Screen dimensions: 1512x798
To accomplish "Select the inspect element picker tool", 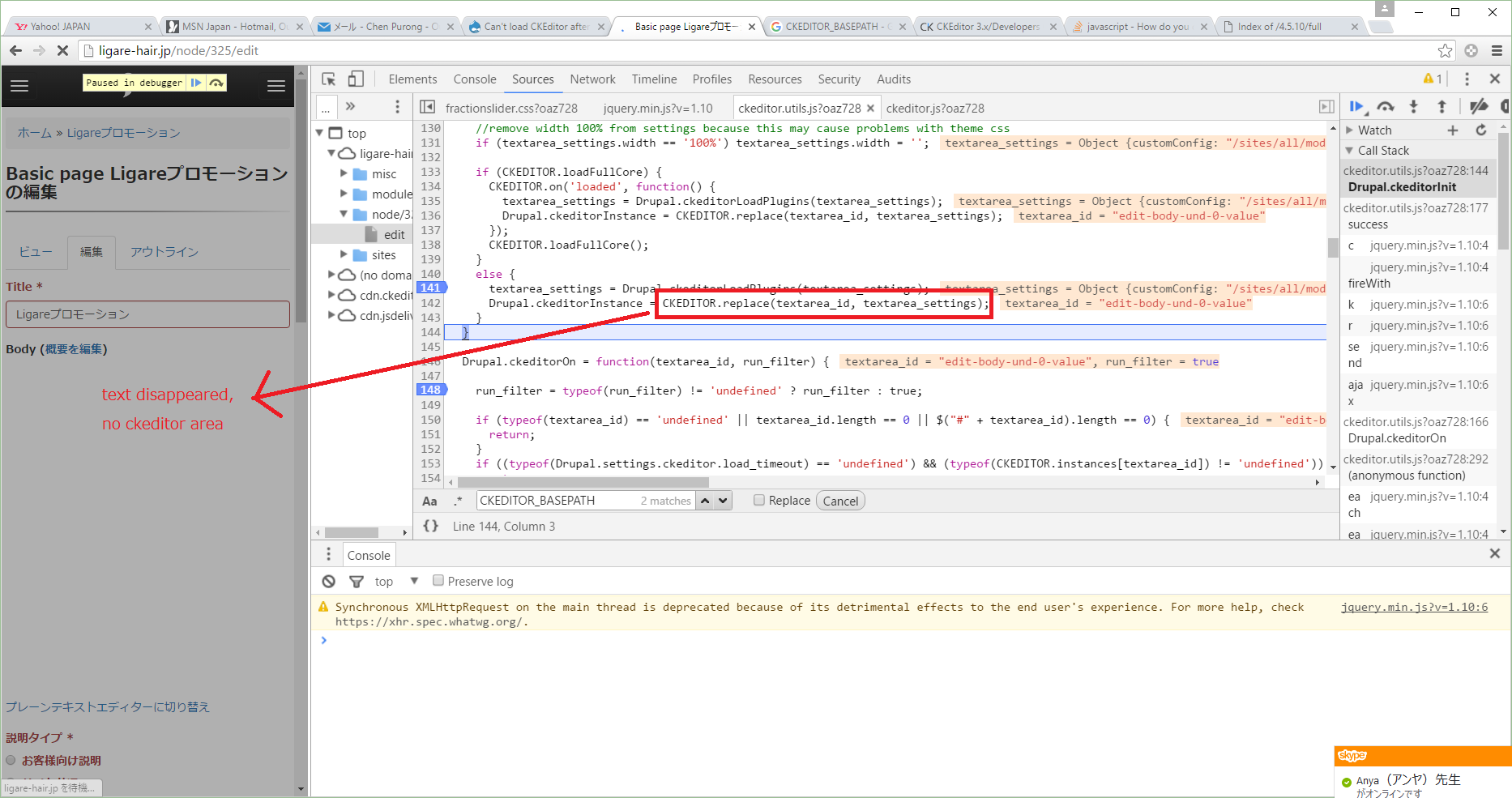I will pos(328,79).
